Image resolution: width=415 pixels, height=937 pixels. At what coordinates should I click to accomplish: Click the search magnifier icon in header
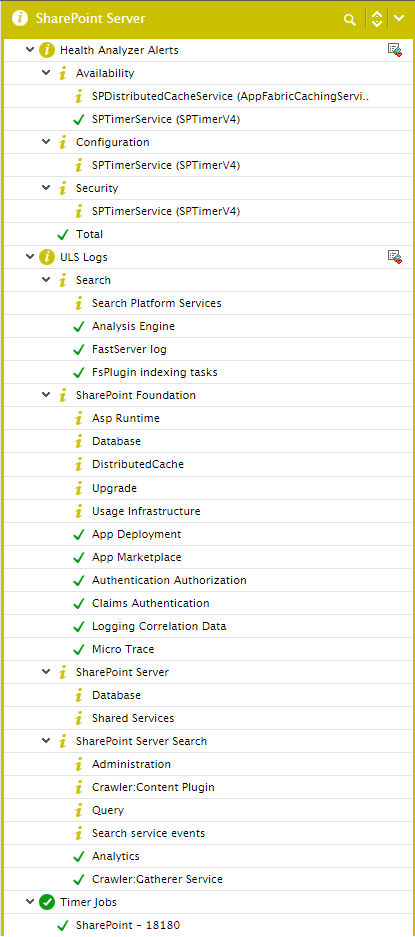(350, 20)
